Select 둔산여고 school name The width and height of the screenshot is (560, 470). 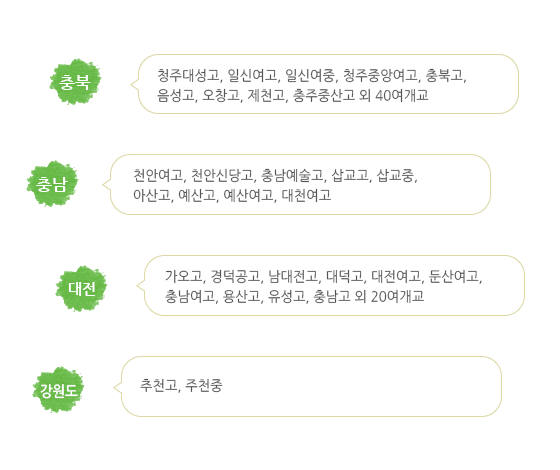[x=454, y=276]
